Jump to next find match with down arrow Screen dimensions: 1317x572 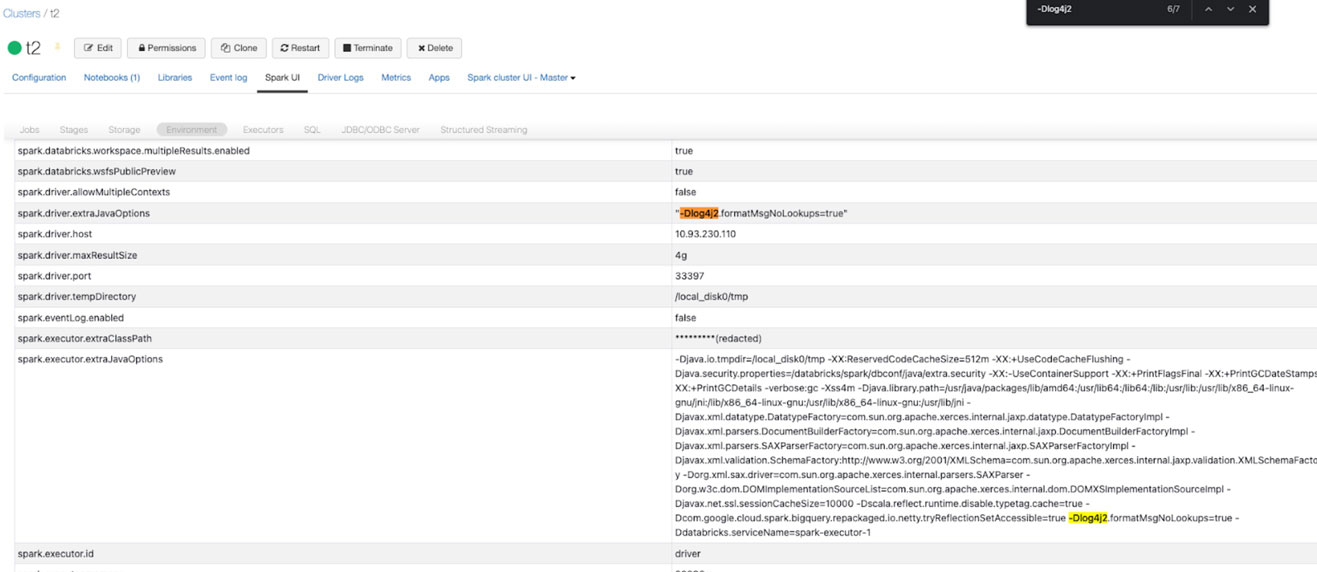(1230, 9)
